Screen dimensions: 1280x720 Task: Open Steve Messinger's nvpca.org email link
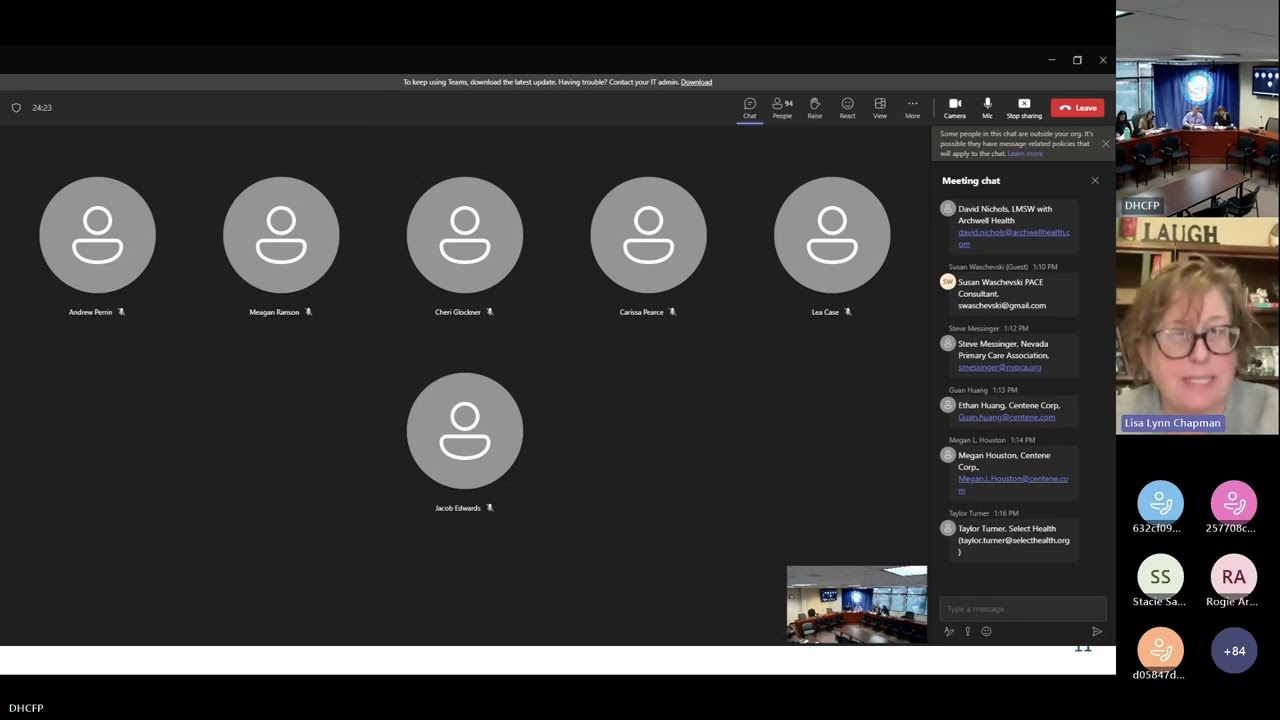[999, 367]
